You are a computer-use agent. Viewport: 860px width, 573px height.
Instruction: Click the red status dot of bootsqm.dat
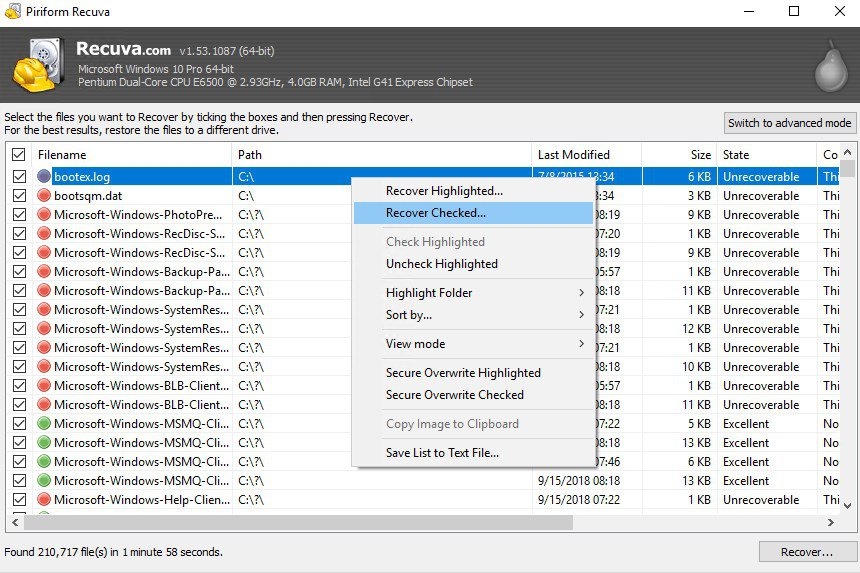44,195
